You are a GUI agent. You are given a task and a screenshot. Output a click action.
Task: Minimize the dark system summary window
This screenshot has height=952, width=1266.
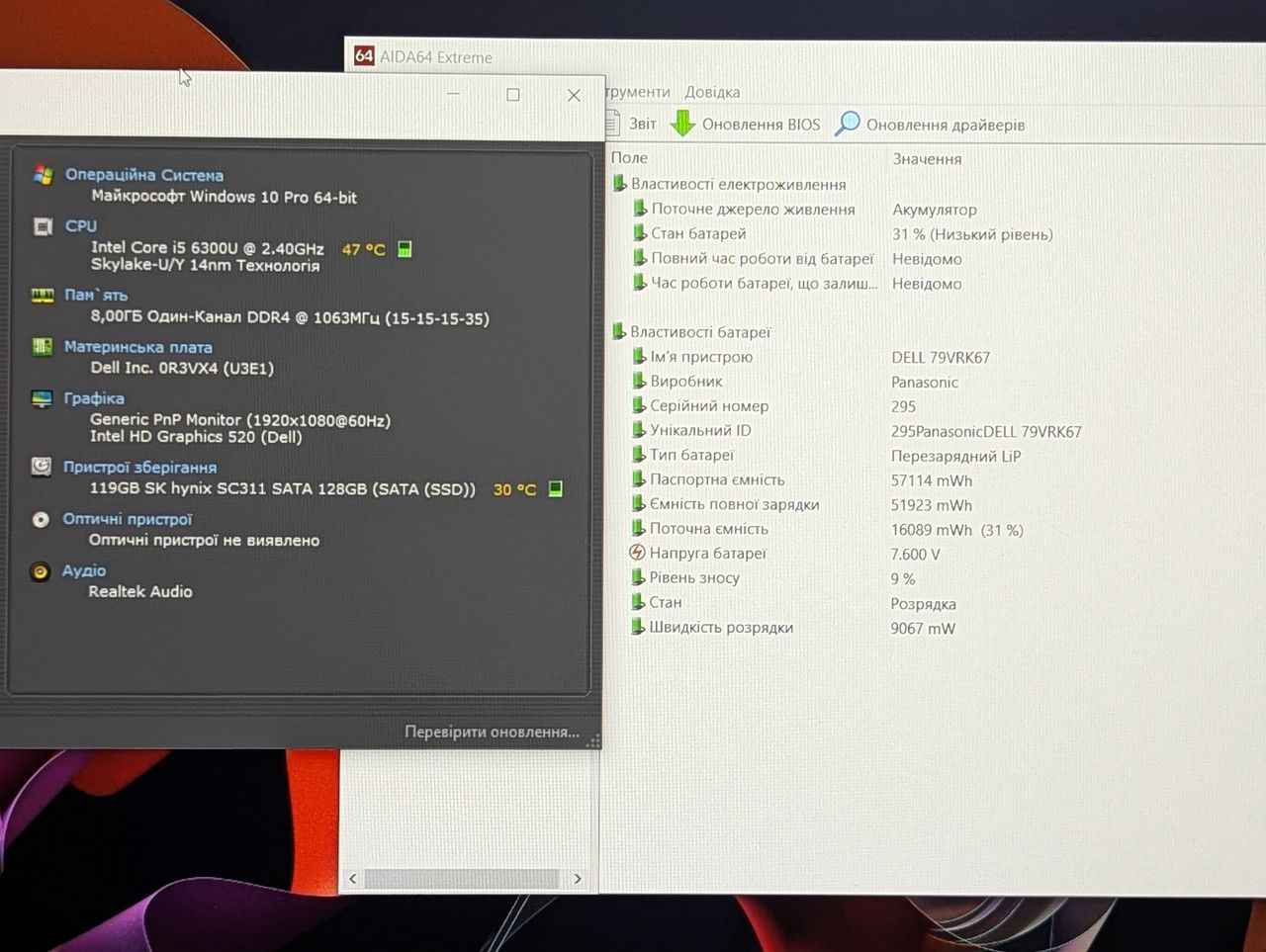[453, 94]
